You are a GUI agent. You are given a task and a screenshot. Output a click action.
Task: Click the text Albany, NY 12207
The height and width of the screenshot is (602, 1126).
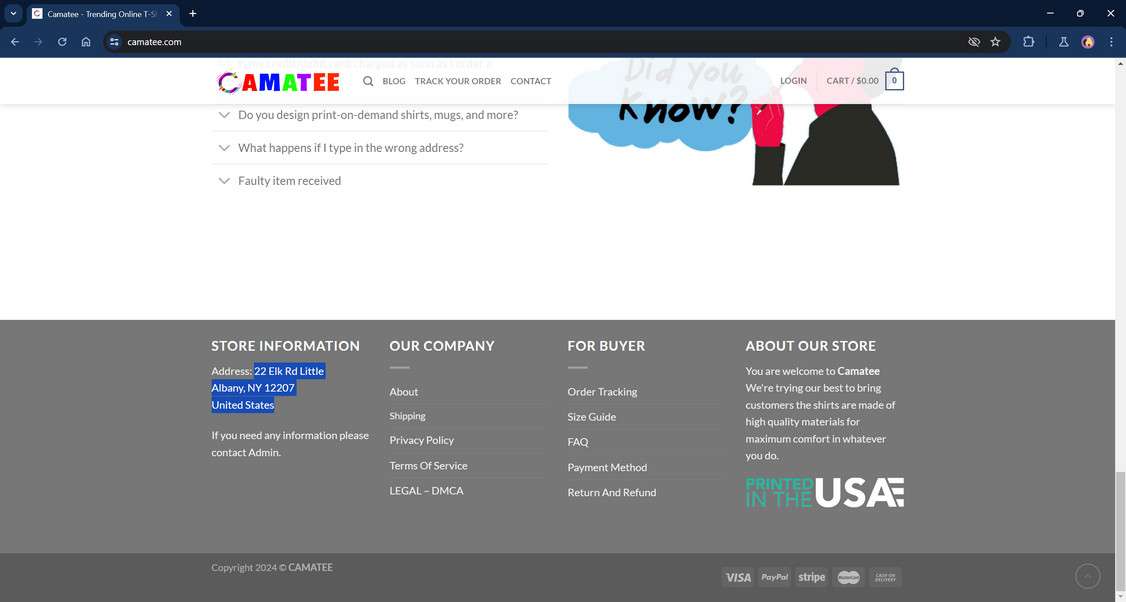click(x=253, y=388)
